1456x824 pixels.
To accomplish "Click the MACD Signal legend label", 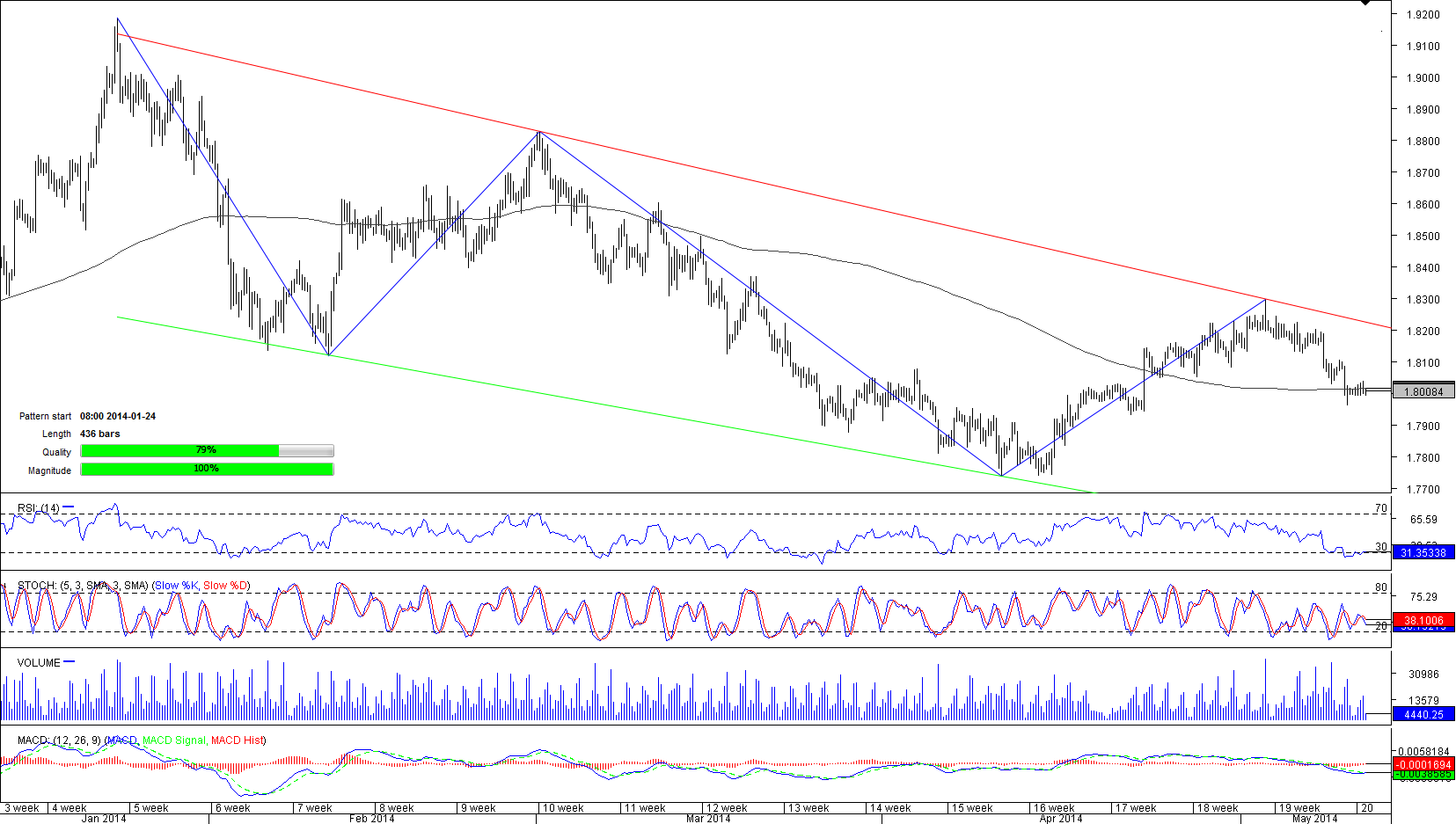I will point(174,740).
